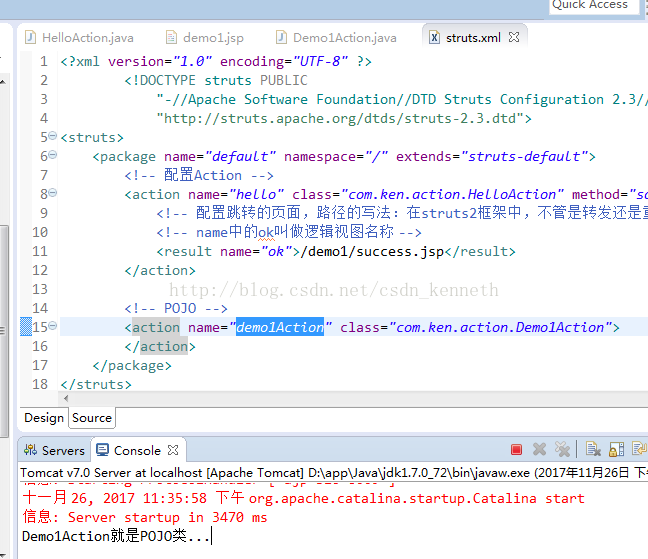Terminate the running Tomcat server (red stop)
Viewport: 648px width, 559px height.
(x=516, y=450)
